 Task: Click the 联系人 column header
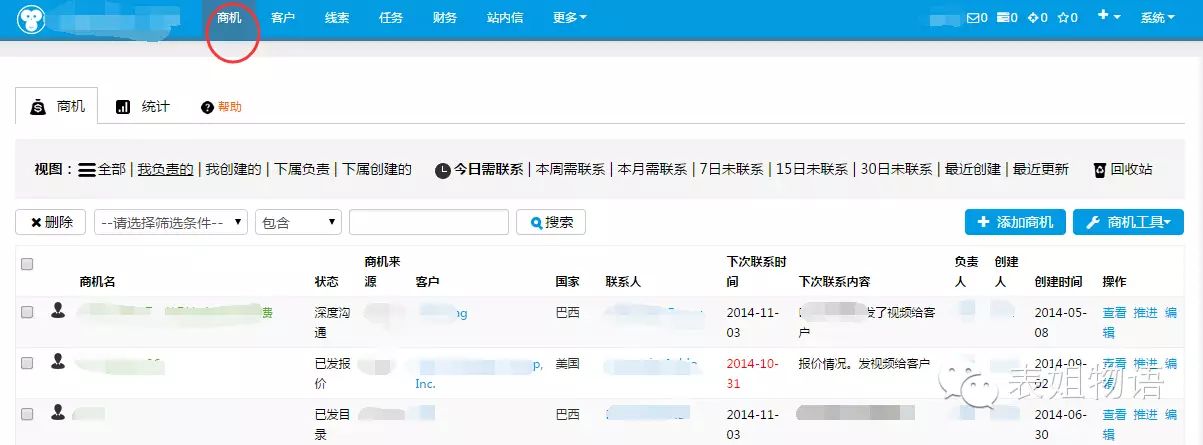[x=623, y=282]
